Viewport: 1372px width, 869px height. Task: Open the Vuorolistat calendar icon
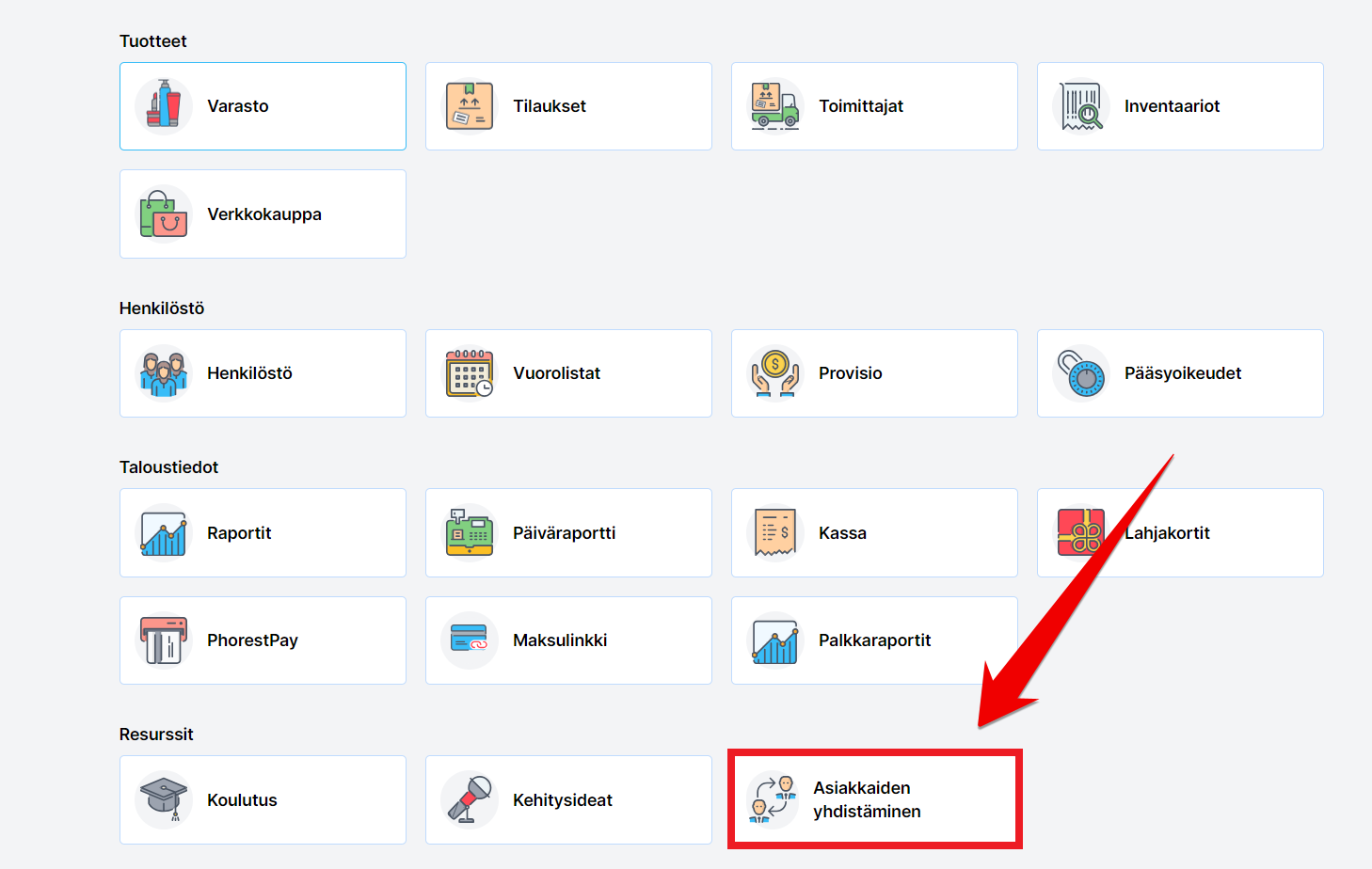[470, 373]
